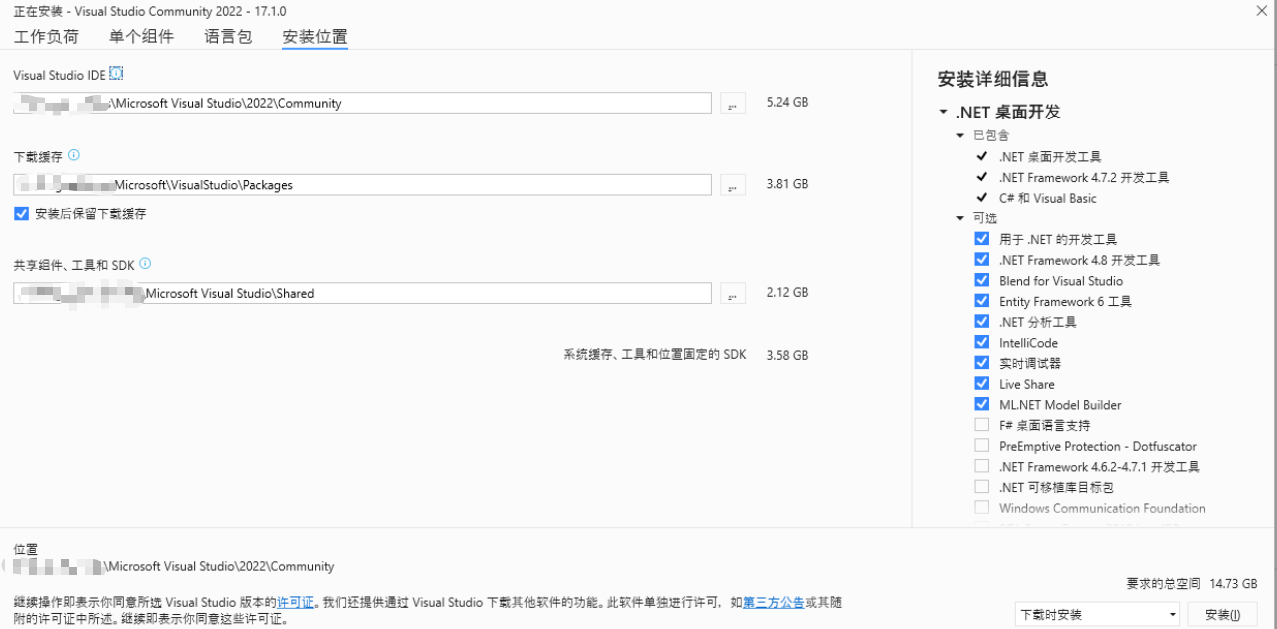Screen dimensions: 1277x629
Task: Click the 2.12 GB size value
Action: (x=787, y=292)
